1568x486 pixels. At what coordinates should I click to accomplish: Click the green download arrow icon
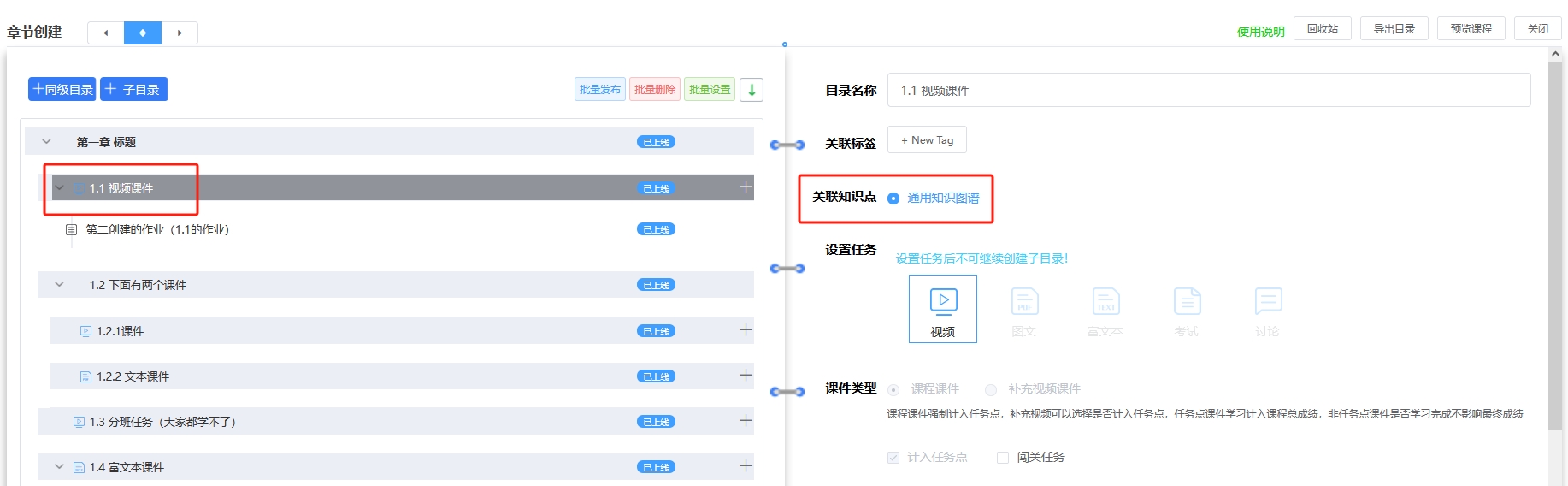752,90
